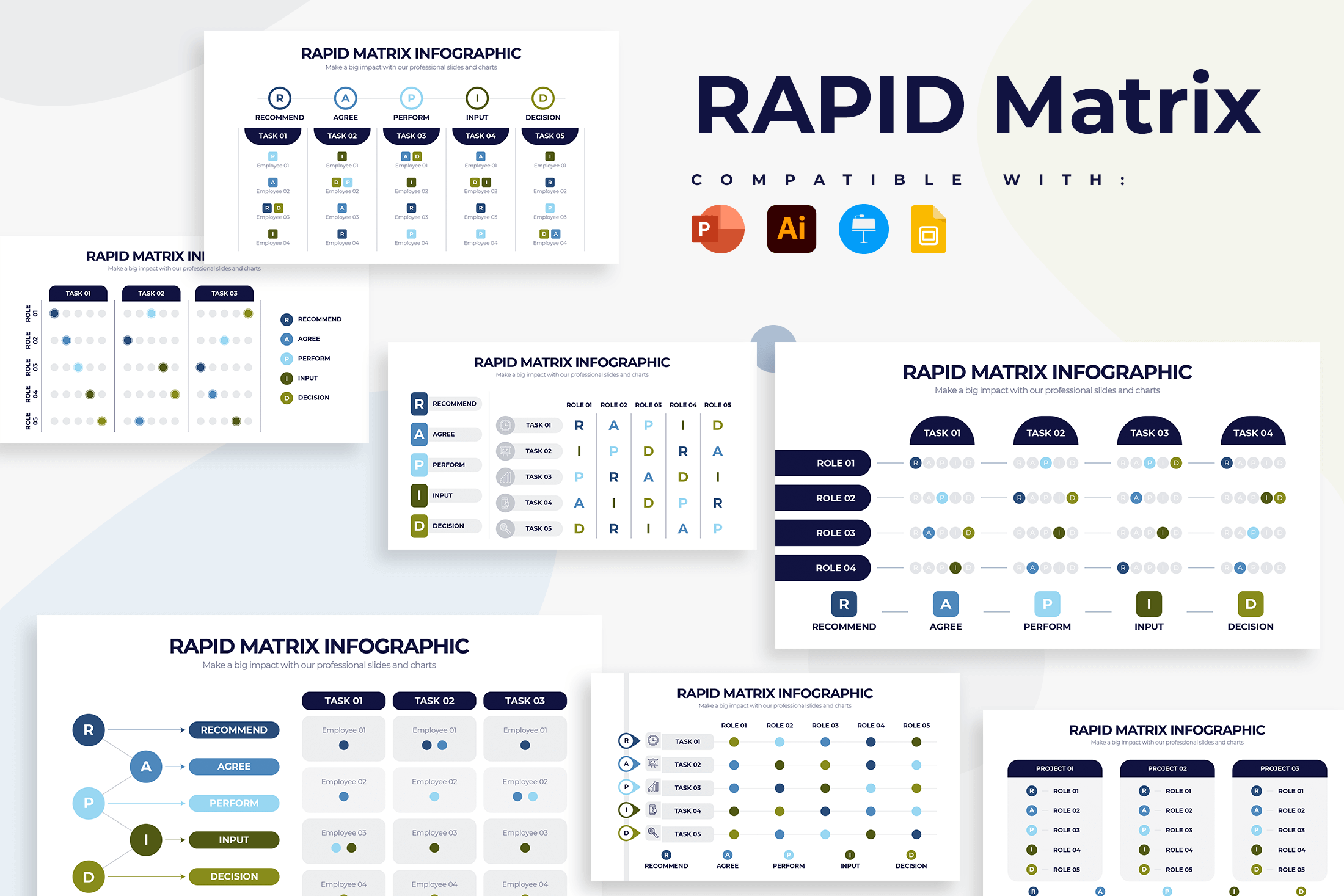This screenshot has width=1344, height=896.
Task: Click the navy dot in TASK 01 Employee 01 card
Action: pyautogui.click(x=344, y=745)
